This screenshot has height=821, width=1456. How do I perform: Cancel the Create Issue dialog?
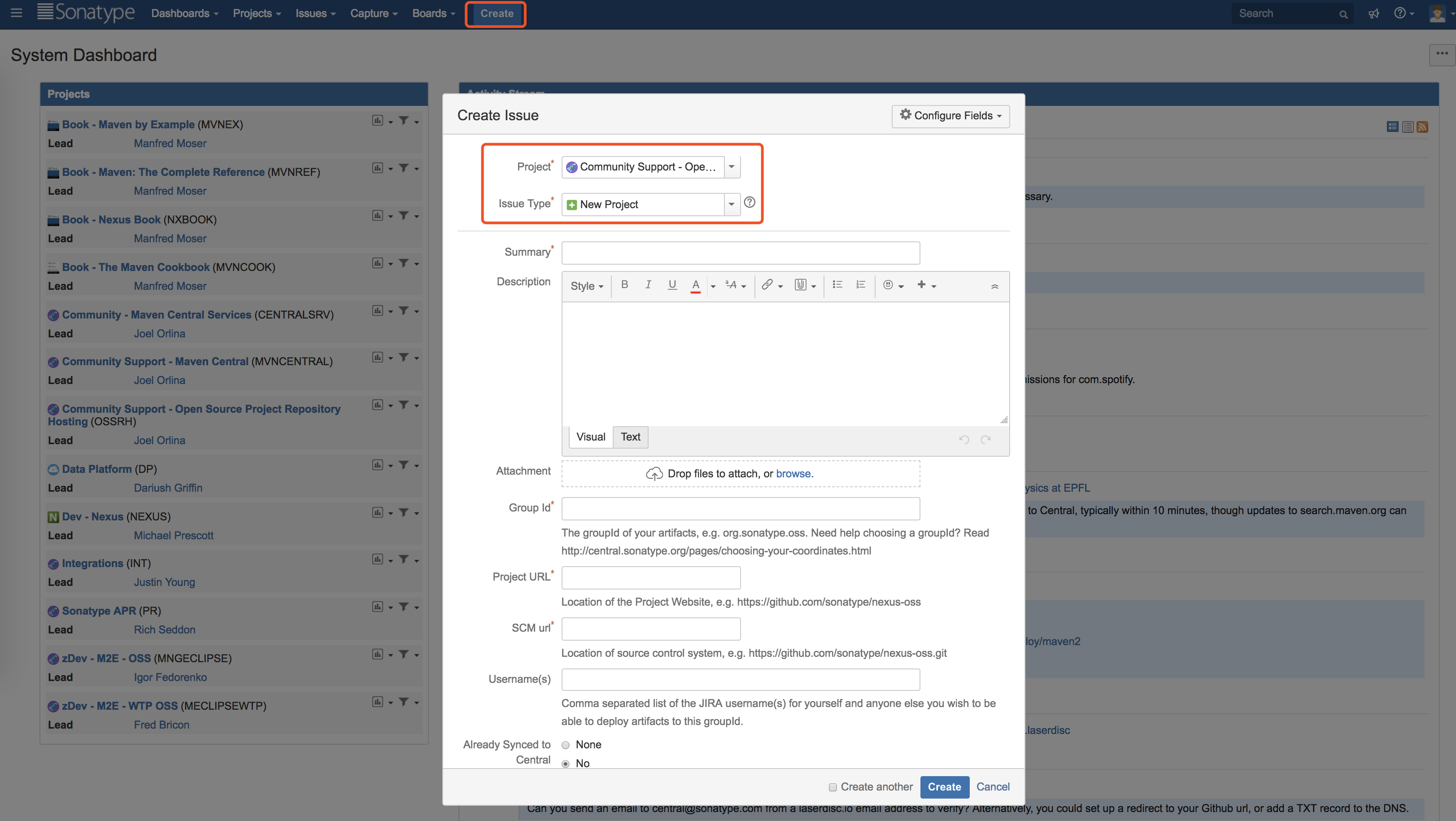[x=993, y=786]
